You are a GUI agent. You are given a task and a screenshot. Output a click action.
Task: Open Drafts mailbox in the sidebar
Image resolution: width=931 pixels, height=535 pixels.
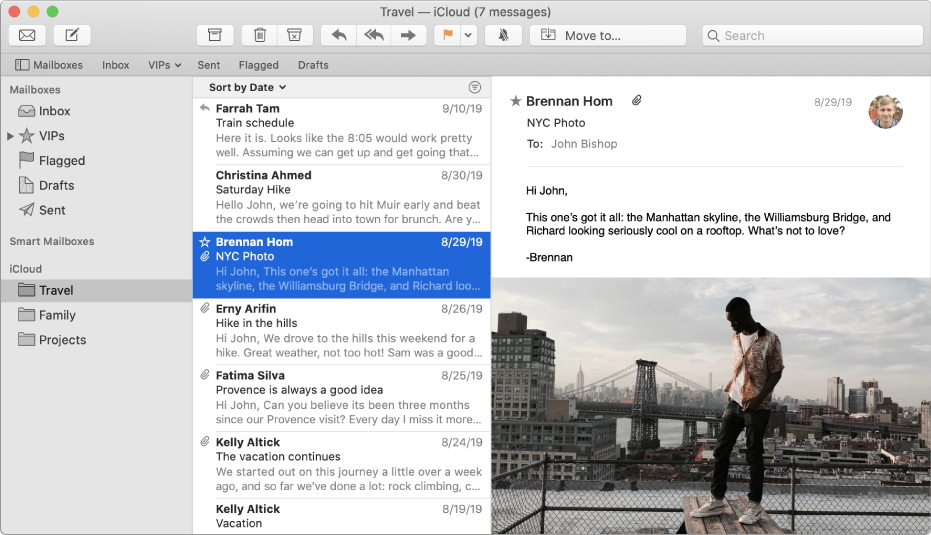96,185
